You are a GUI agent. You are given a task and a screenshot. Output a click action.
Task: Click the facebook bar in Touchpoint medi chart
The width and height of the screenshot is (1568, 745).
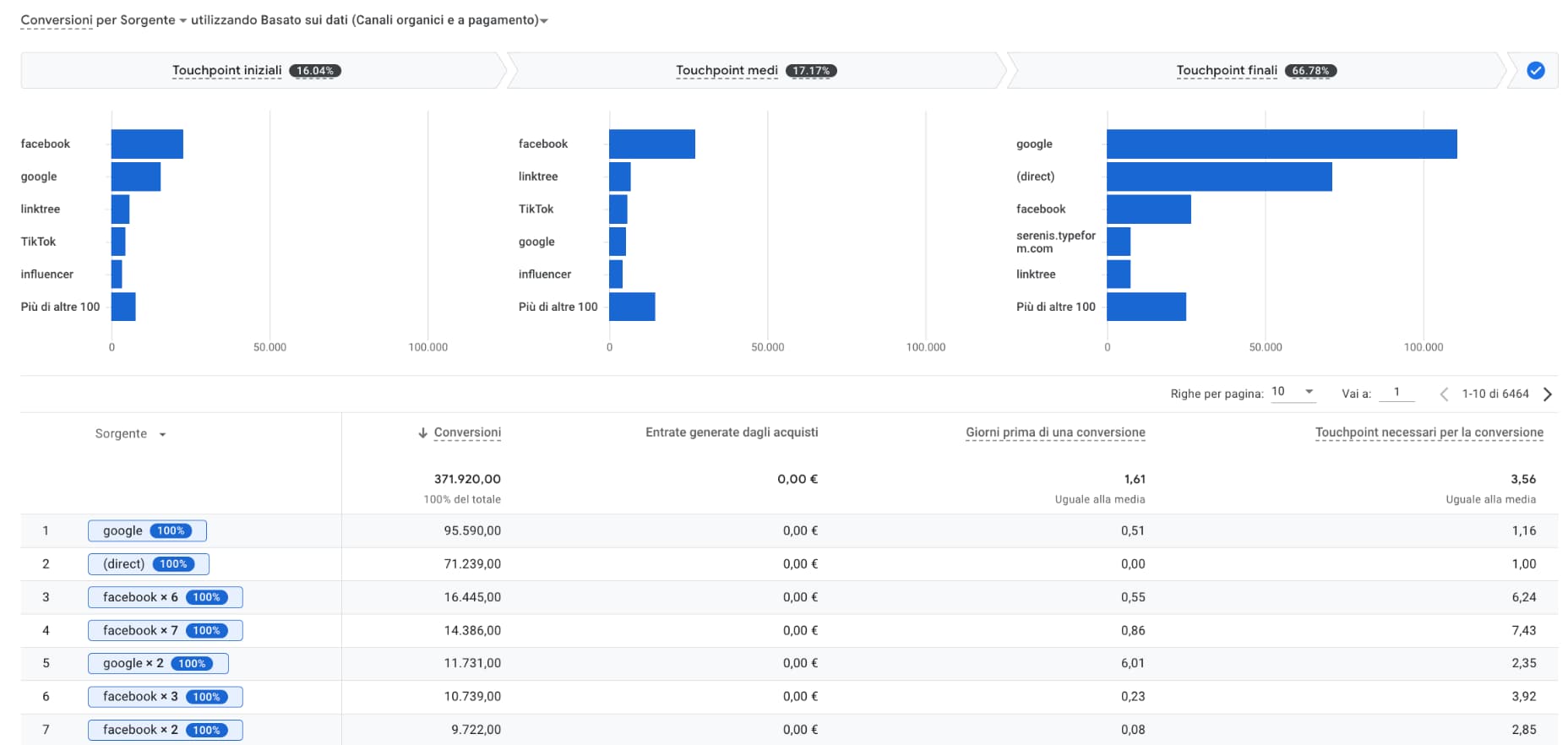click(651, 144)
